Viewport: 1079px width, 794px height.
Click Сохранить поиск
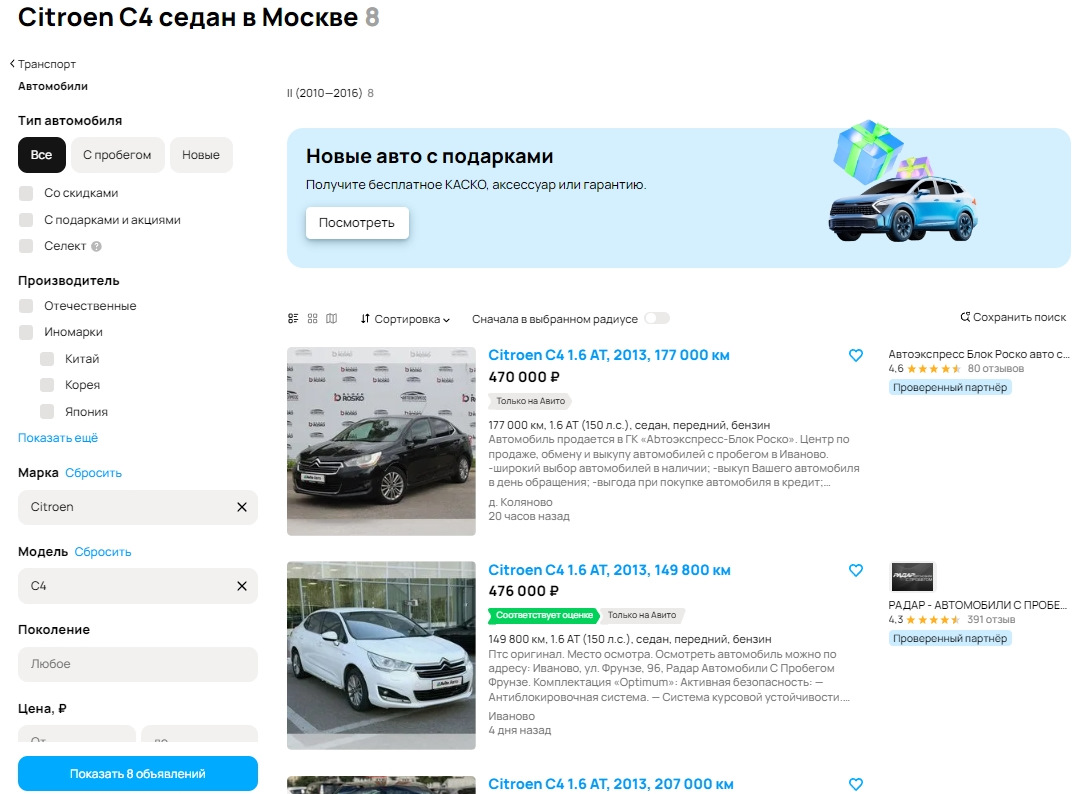1013,317
